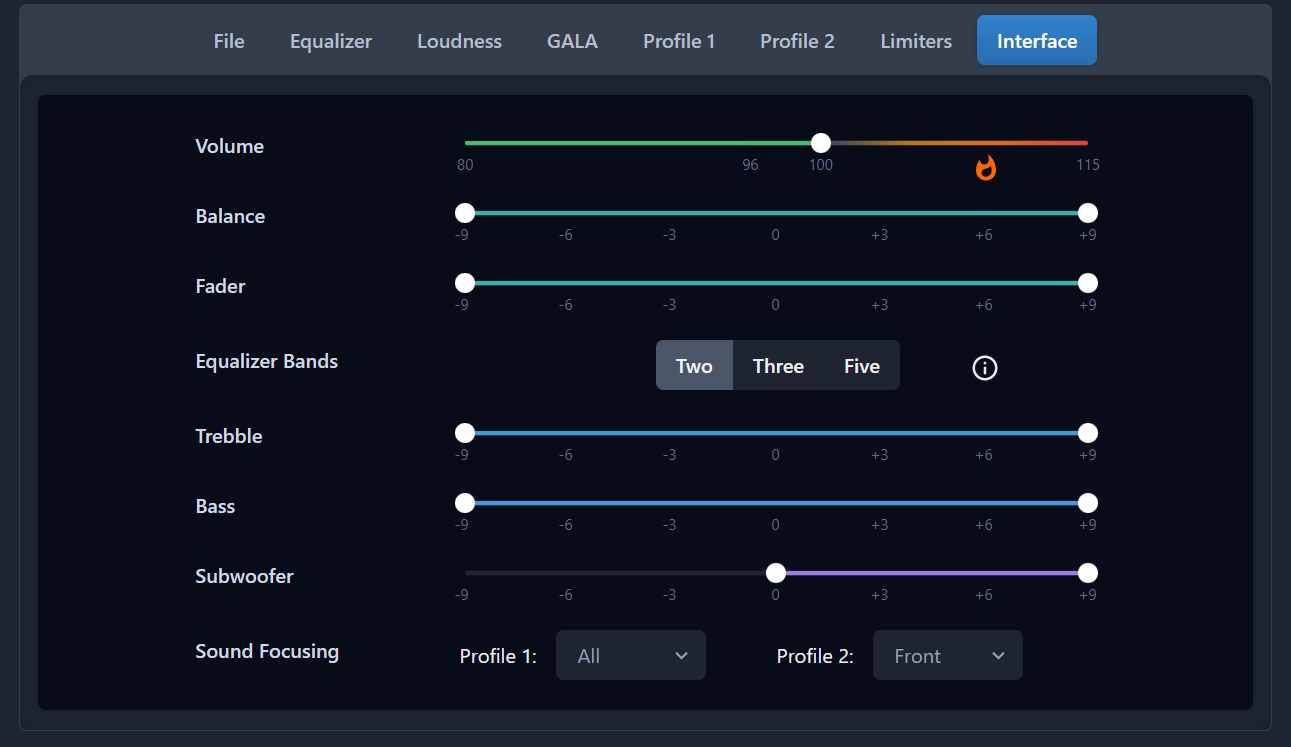Image resolution: width=1291 pixels, height=747 pixels.
Task: Click the Balance slider right handle
Action: tap(1088, 213)
